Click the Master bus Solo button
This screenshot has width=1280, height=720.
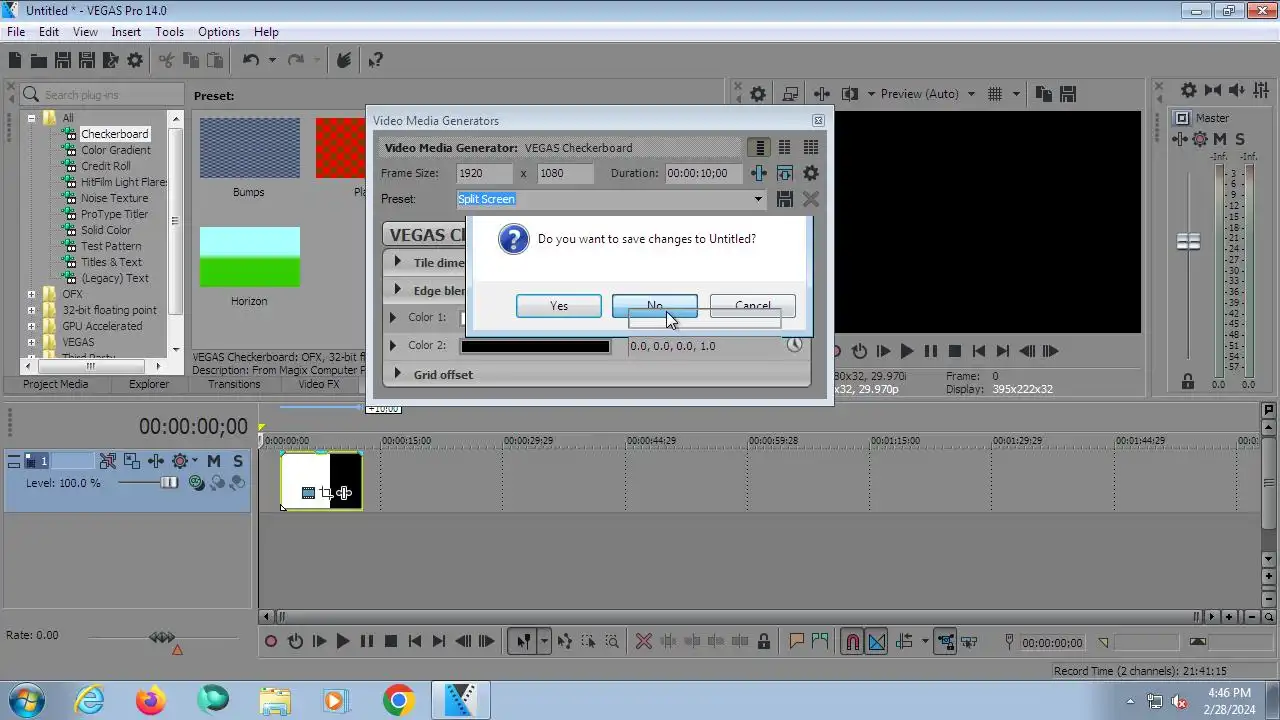[x=1240, y=139]
